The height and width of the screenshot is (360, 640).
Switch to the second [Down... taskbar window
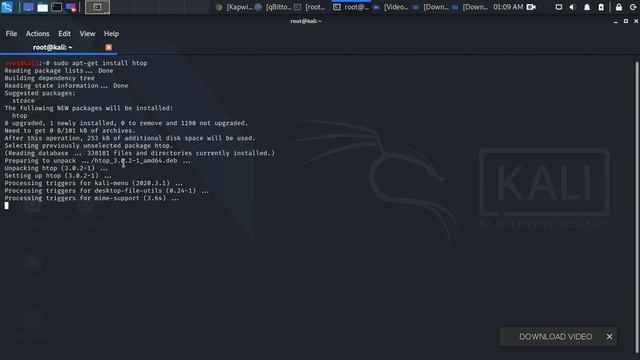(469, 7)
